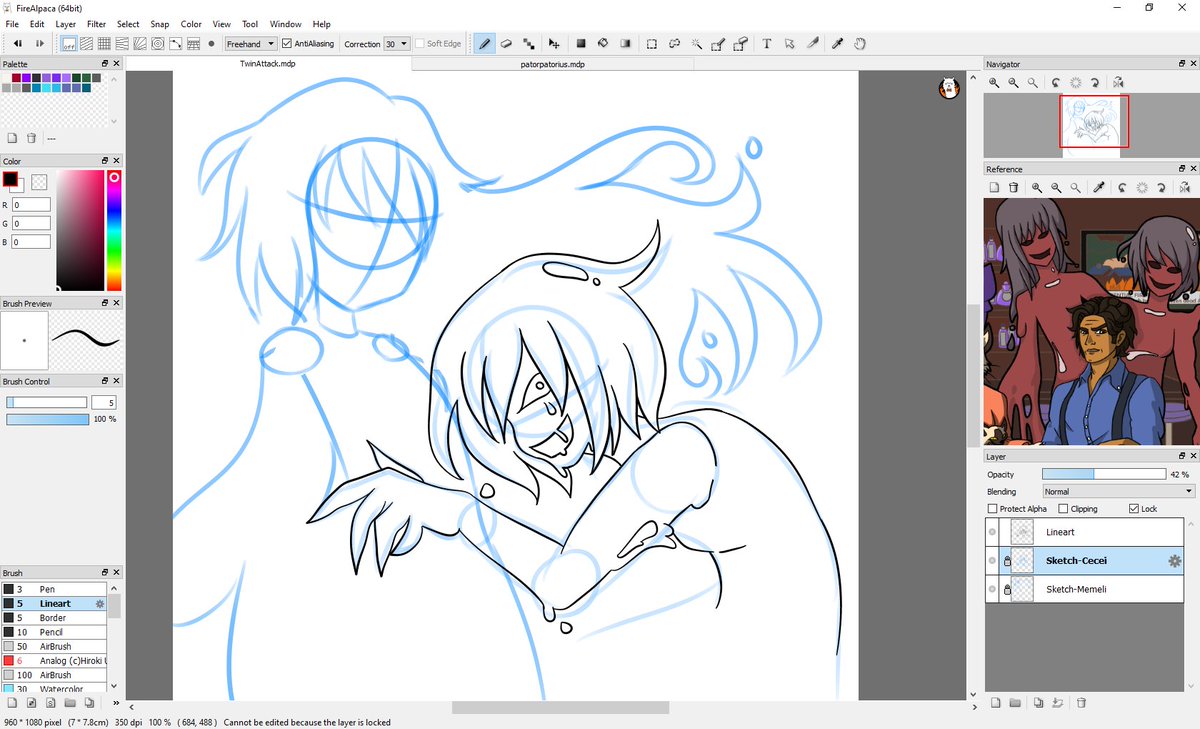Open the Window menu
Screen dimensions: 1200x729
click(286, 24)
